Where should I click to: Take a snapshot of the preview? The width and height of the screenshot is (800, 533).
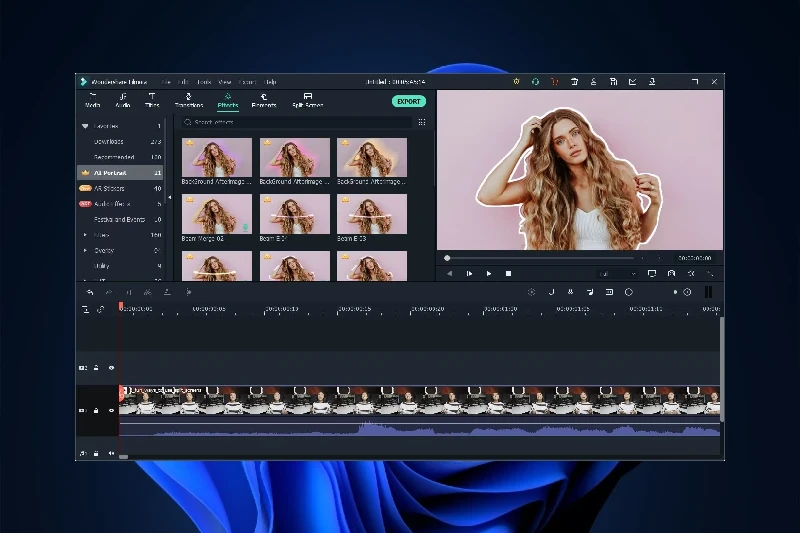(x=671, y=274)
